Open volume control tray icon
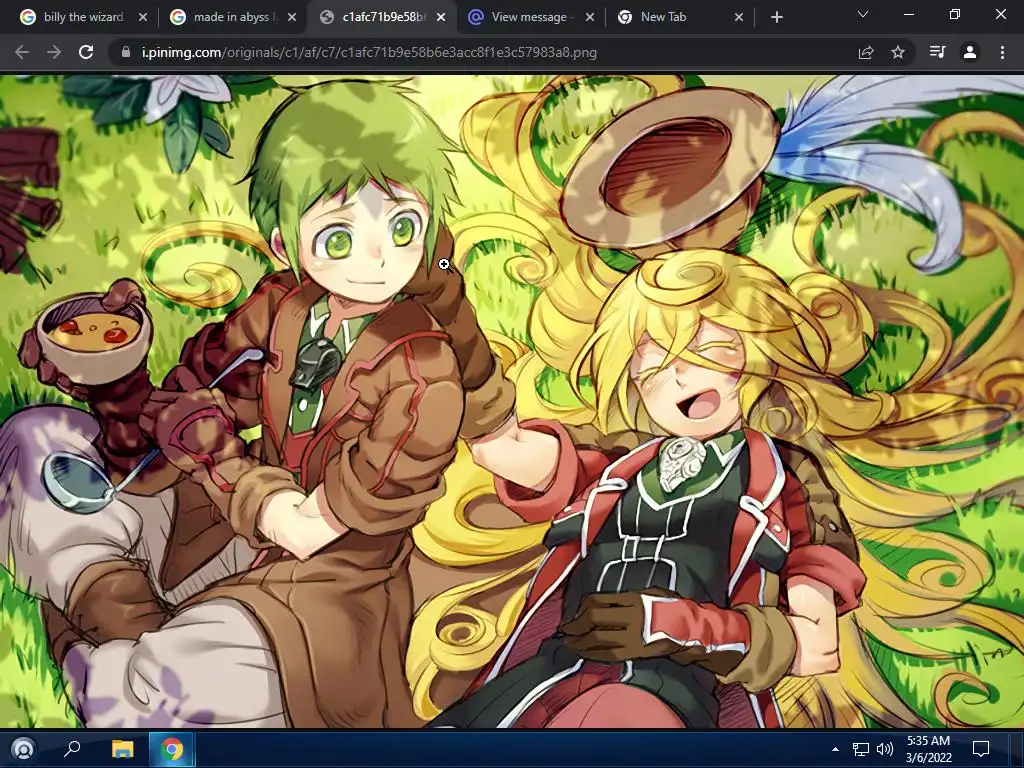Screen dimensions: 1024x768 tap(885, 749)
